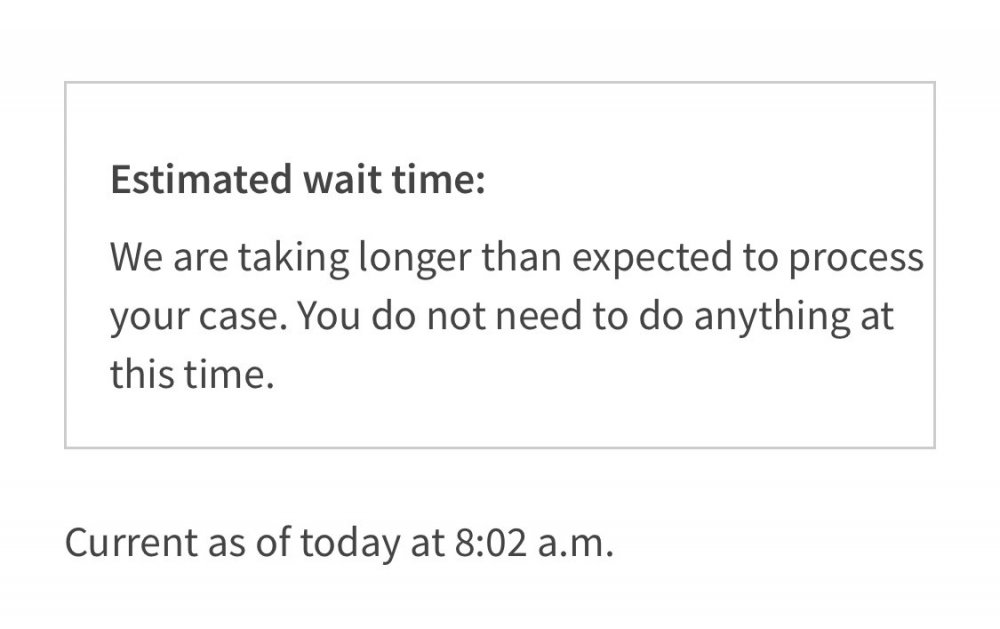Click the word "than" in the message
Viewport: 1000px width, 629px height.
point(521,258)
